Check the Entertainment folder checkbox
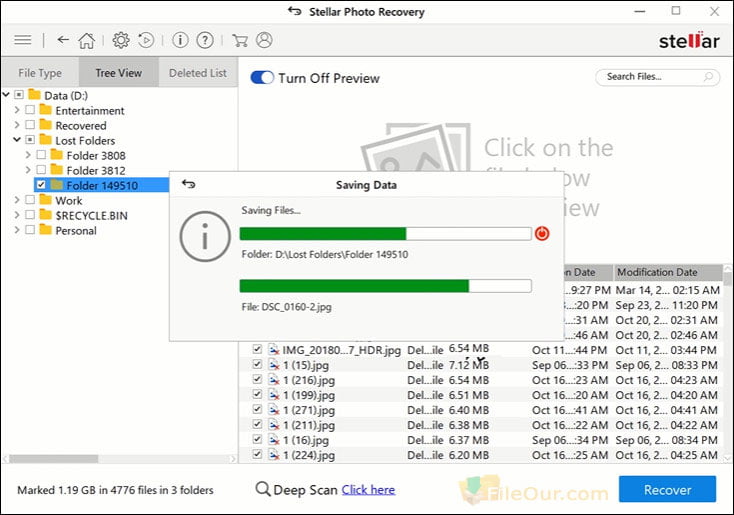Screen dimensions: 734x515 (30, 110)
